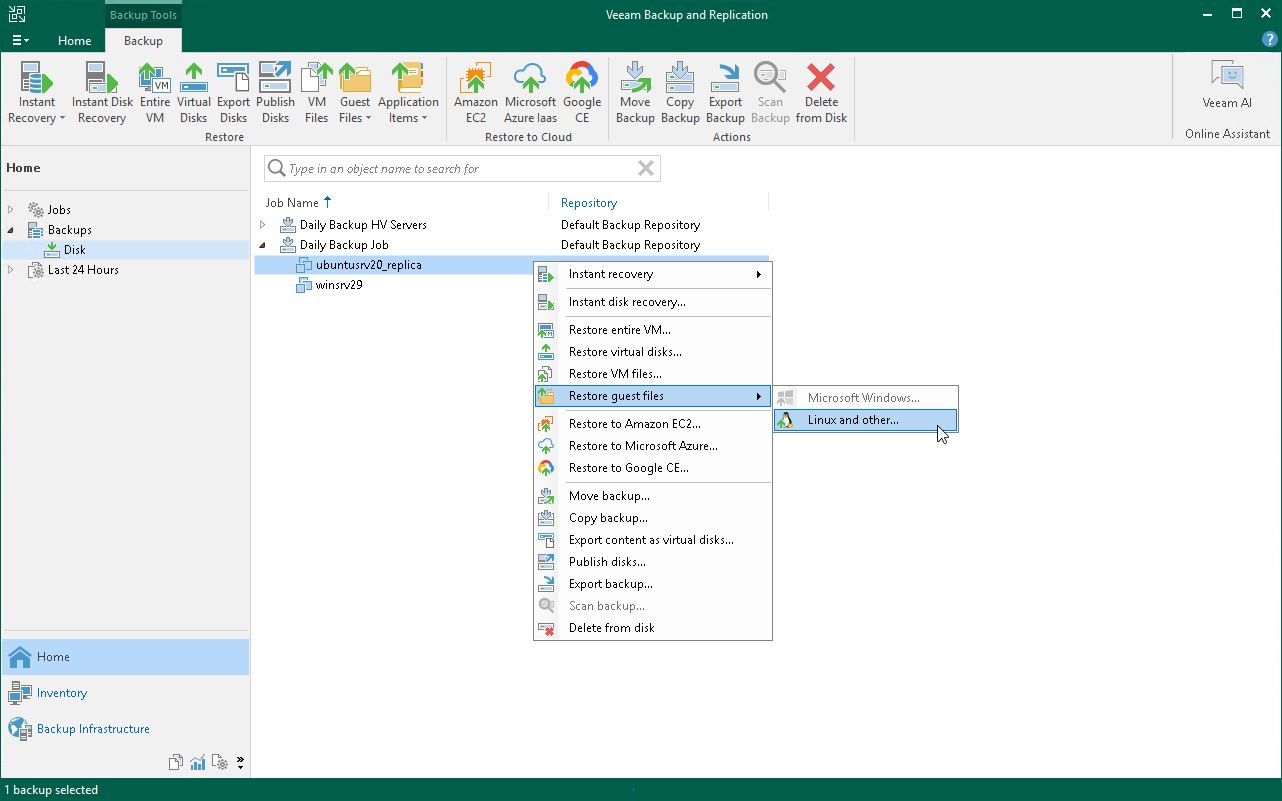This screenshot has width=1282, height=801.
Task: Select the ubuntusrv20_replica backup
Action: (x=368, y=265)
